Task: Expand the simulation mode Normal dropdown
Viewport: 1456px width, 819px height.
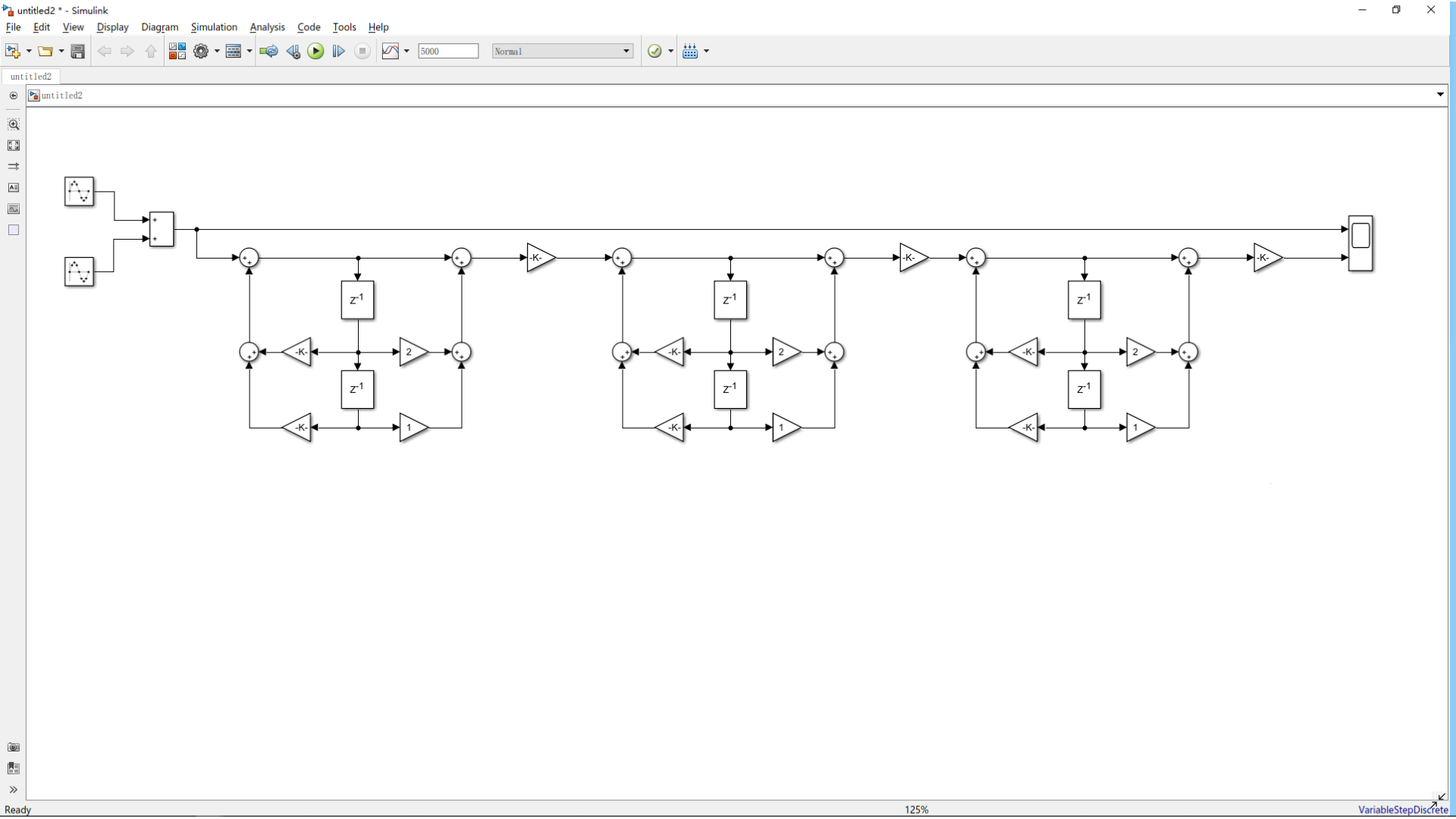Action: tap(626, 51)
